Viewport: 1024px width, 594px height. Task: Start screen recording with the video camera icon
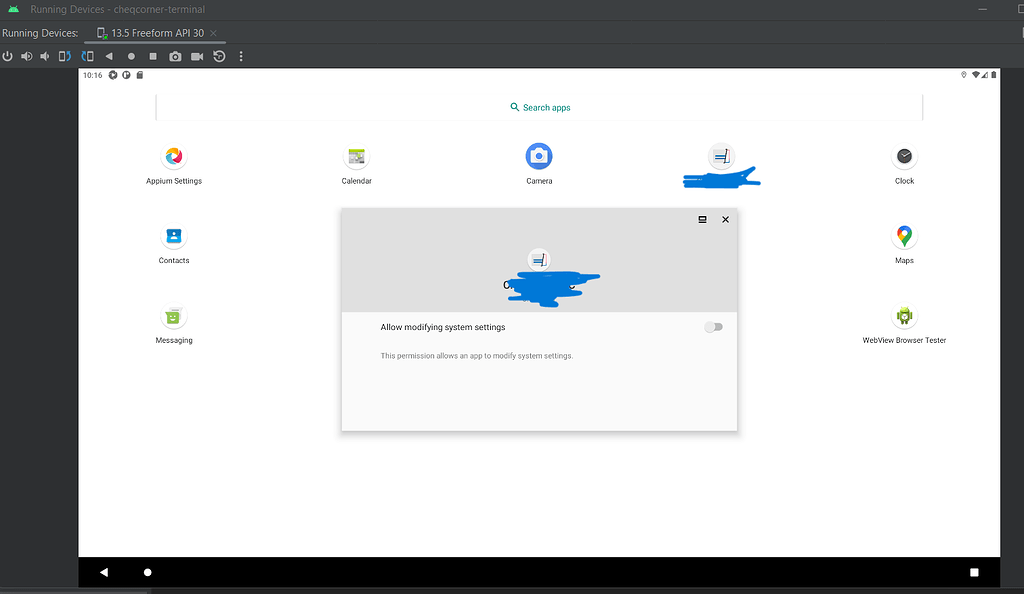196,56
